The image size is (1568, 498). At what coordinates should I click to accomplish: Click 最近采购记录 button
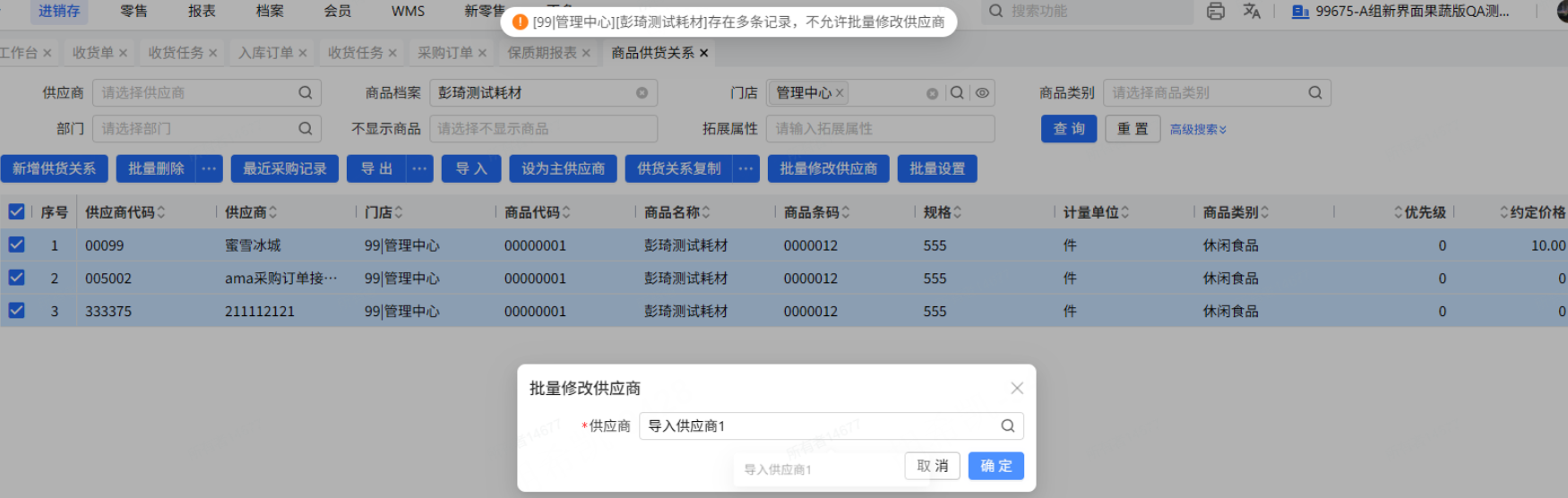(x=285, y=168)
